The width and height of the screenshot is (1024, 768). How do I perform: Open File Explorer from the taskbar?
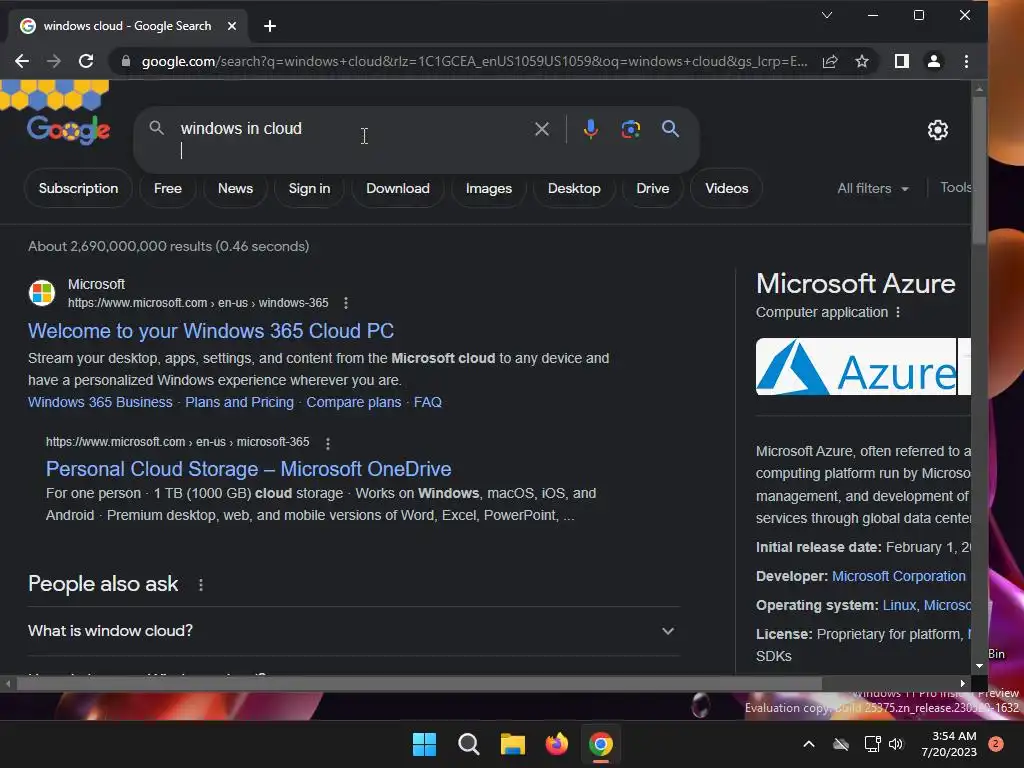(513, 744)
